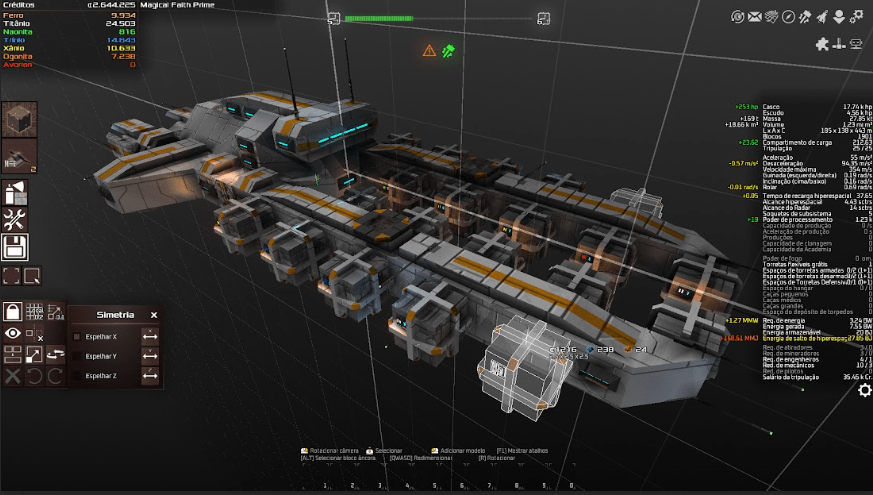Screen dimensions: 873x495
Task: Close the Simetria panel
Action: click(x=154, y=314)
